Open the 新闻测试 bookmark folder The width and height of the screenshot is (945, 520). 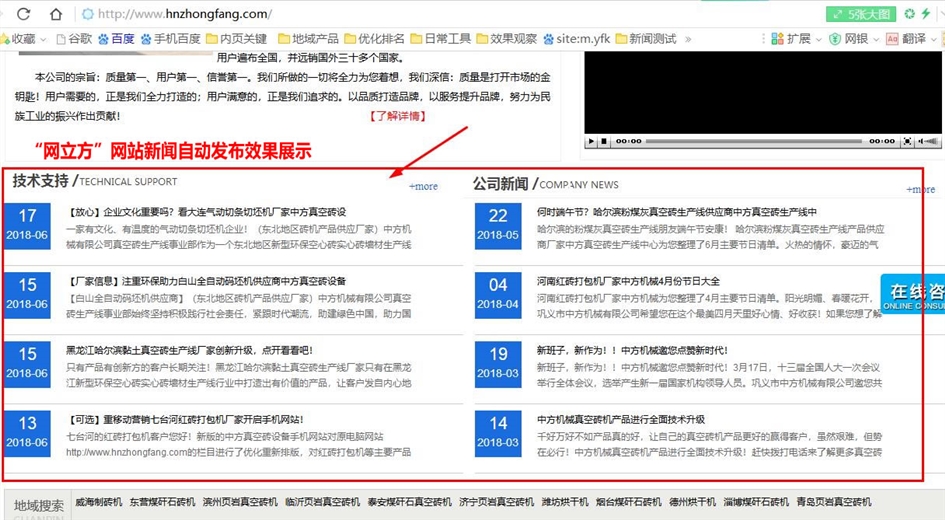[646, 39]
